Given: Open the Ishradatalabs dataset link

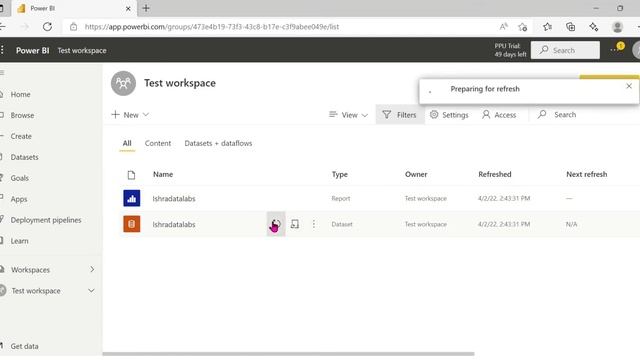Looking at the screenshot, I should (x=174, y=224).
